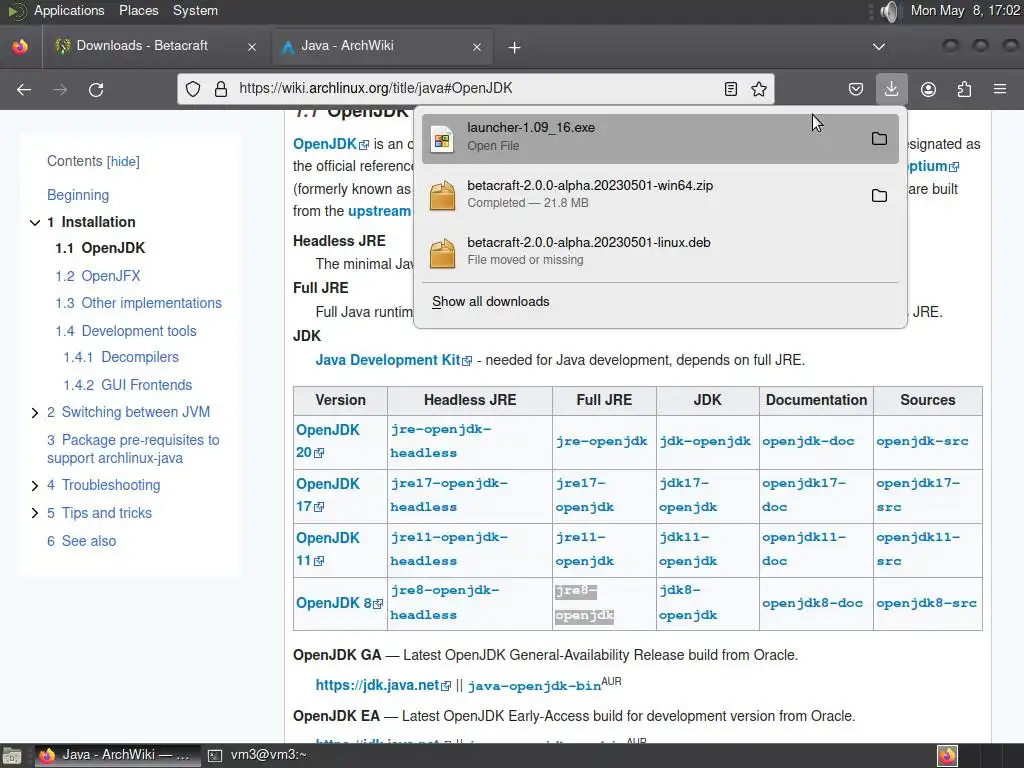Jump to 6 See also

[82, 541]
